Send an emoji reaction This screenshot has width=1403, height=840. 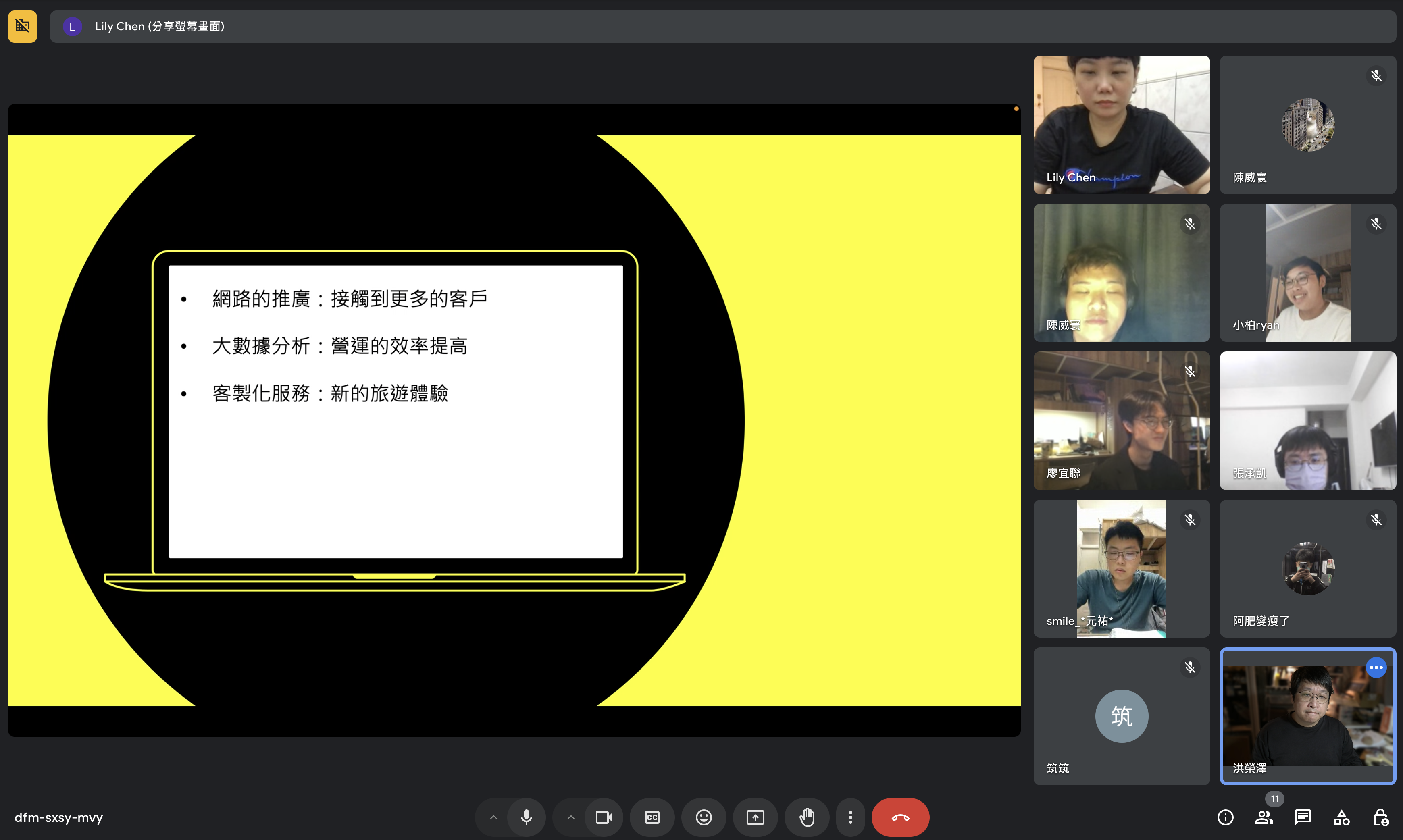pyautogui.click(x=703, y=817)
